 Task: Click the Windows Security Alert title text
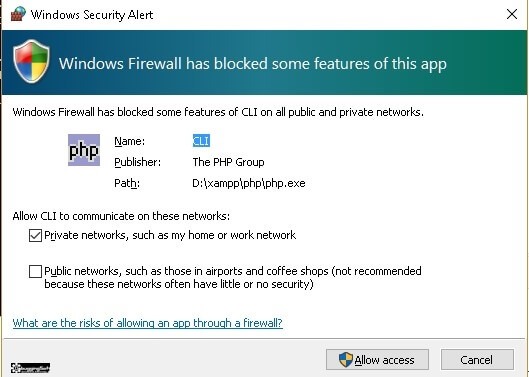click(92, 15)
